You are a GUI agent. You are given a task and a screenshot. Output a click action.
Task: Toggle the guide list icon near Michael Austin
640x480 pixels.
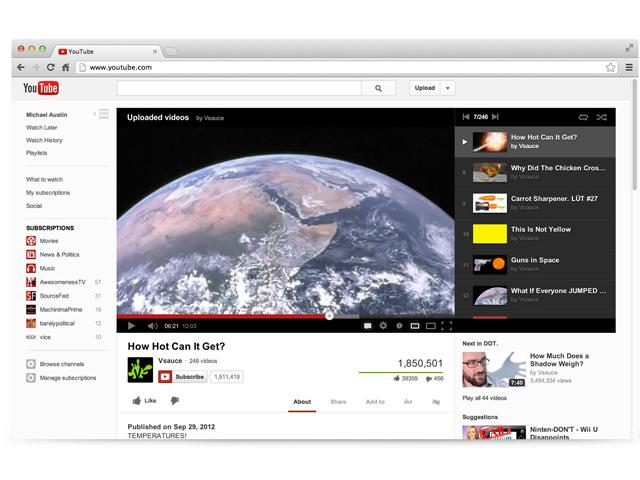(104, 114)
